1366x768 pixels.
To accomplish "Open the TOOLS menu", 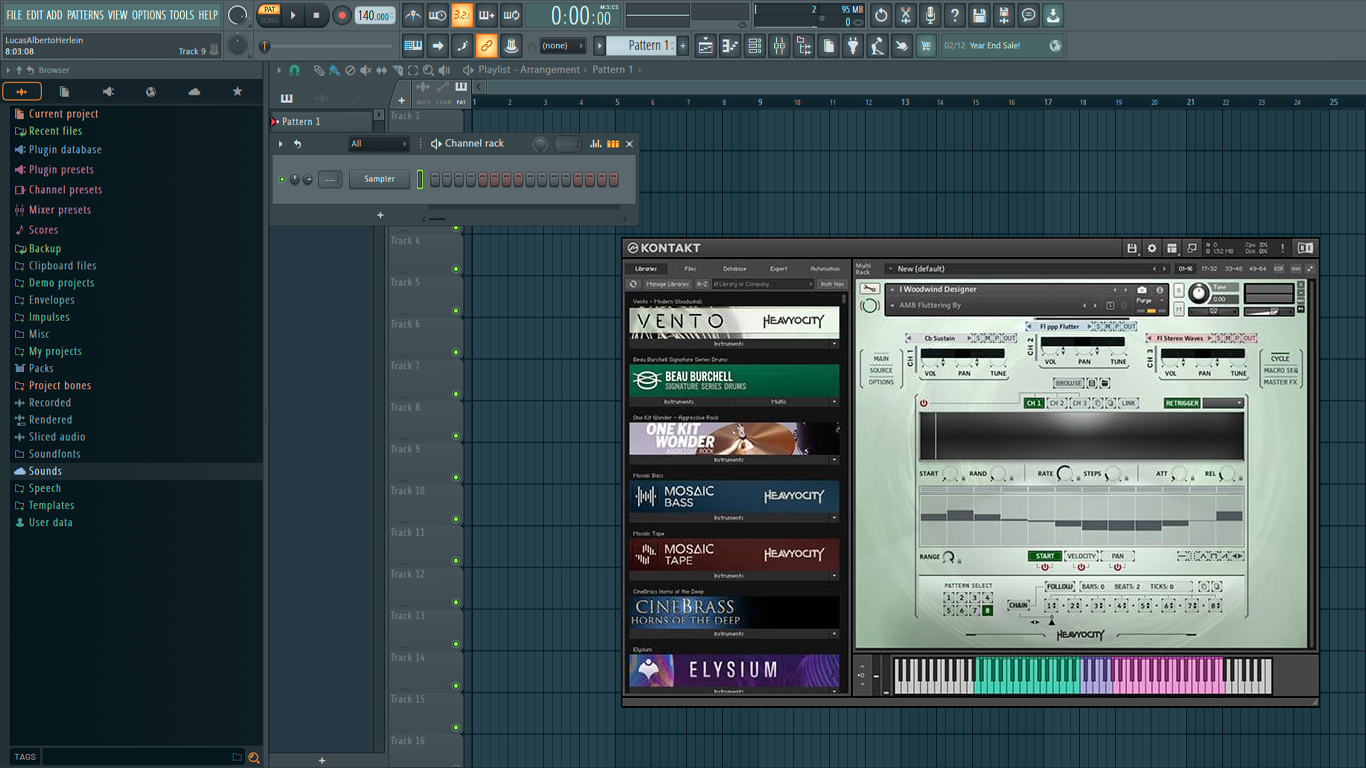I will tap(182, 15).
